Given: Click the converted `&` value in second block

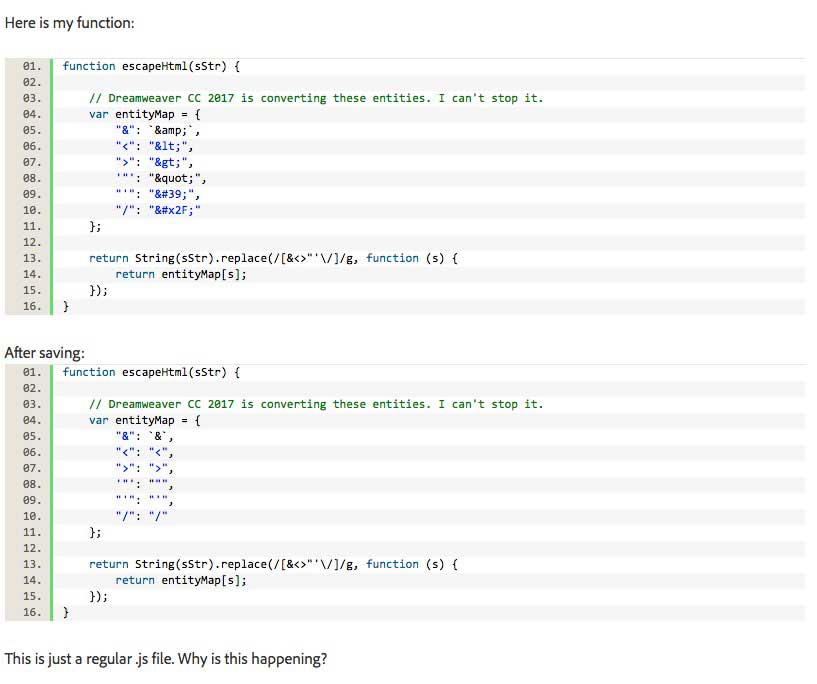Looking at the screenshot, I should [x=158, y=436].
